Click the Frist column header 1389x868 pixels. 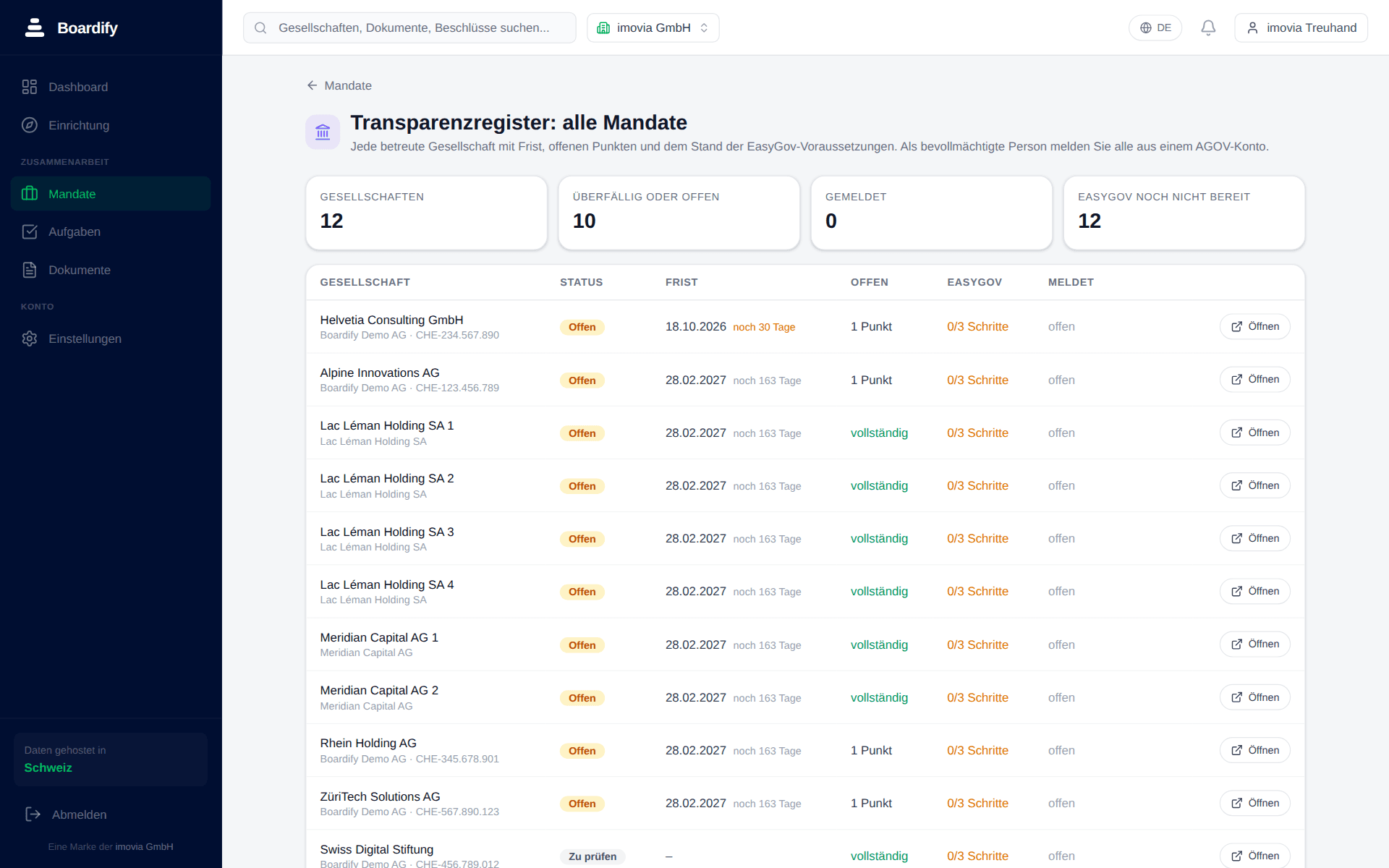click(x=681, y=282)
